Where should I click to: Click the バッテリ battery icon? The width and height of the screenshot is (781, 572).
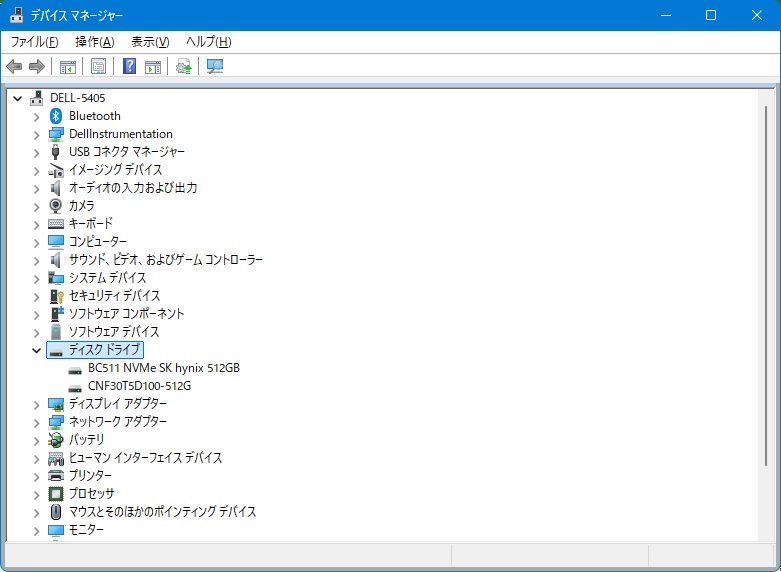click(56, 440)
